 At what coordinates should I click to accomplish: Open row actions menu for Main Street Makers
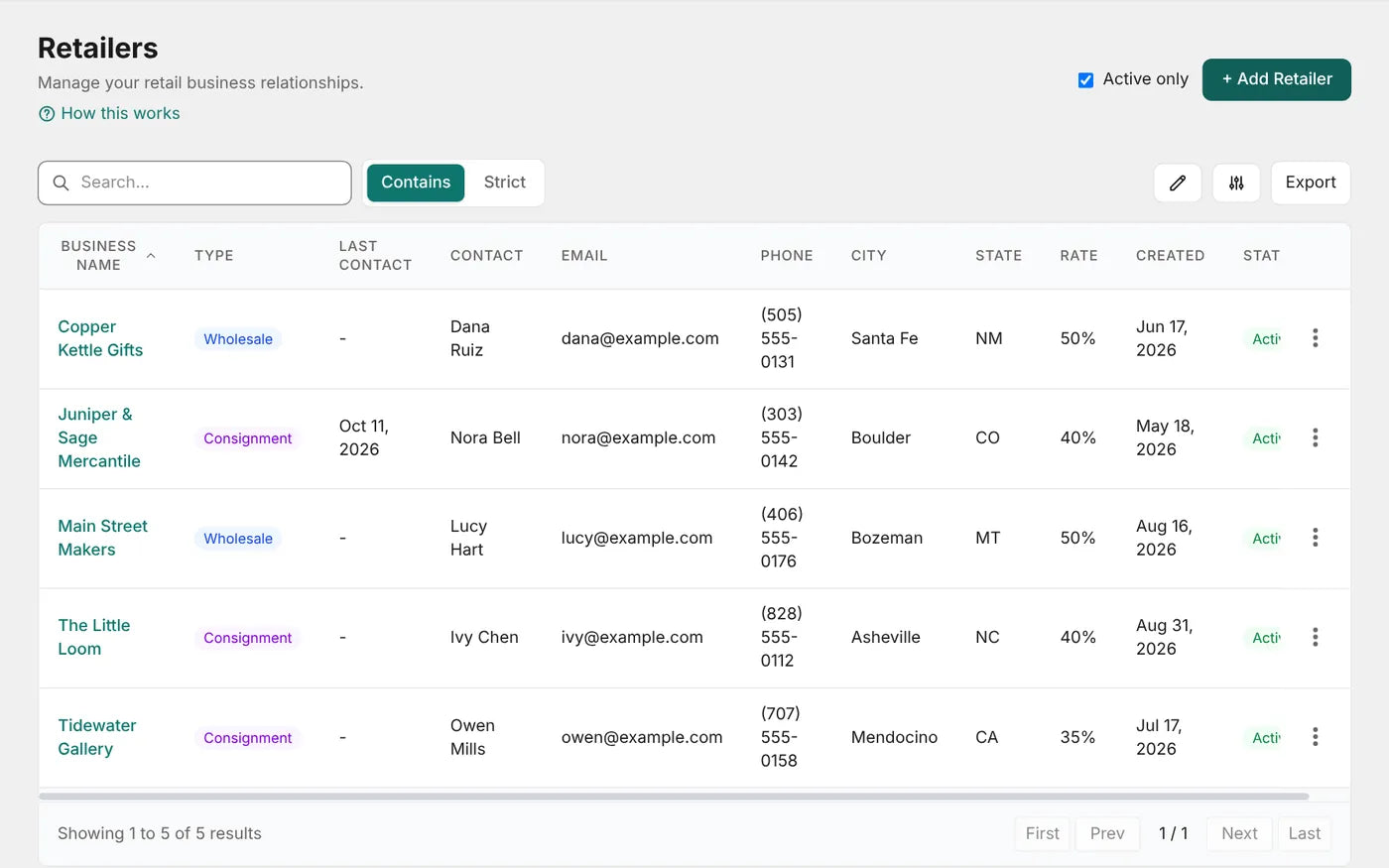(x=1315, y=538)
